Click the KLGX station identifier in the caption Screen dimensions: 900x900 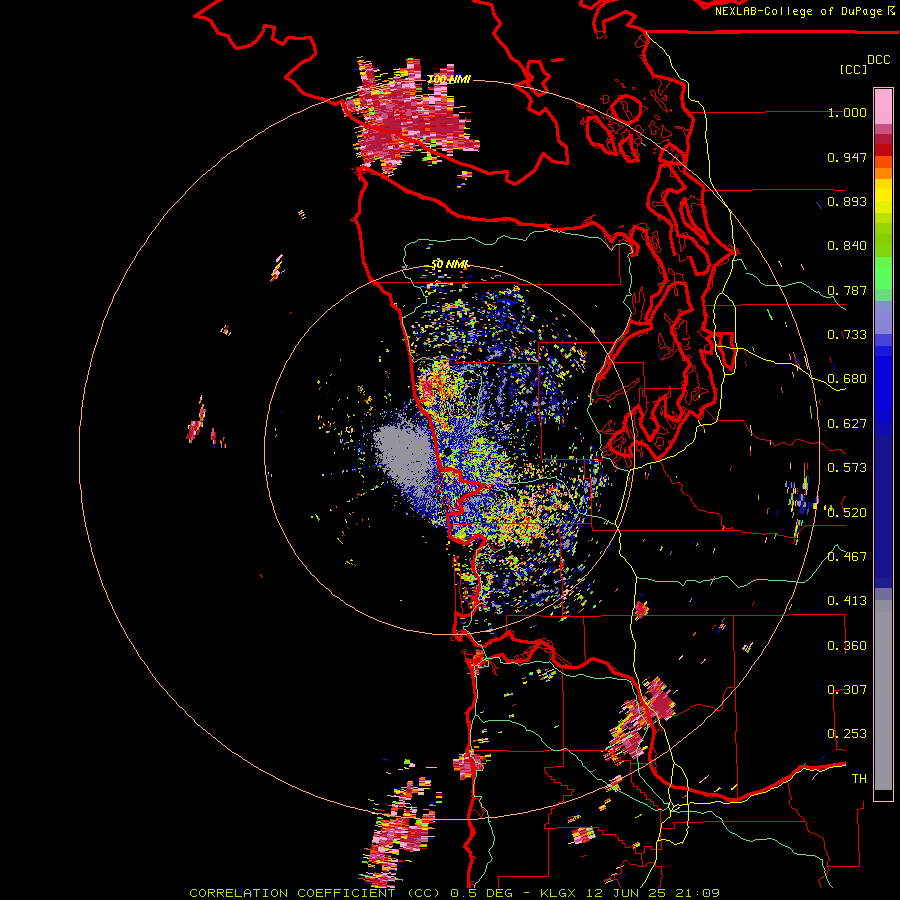[x=557, y=893]
